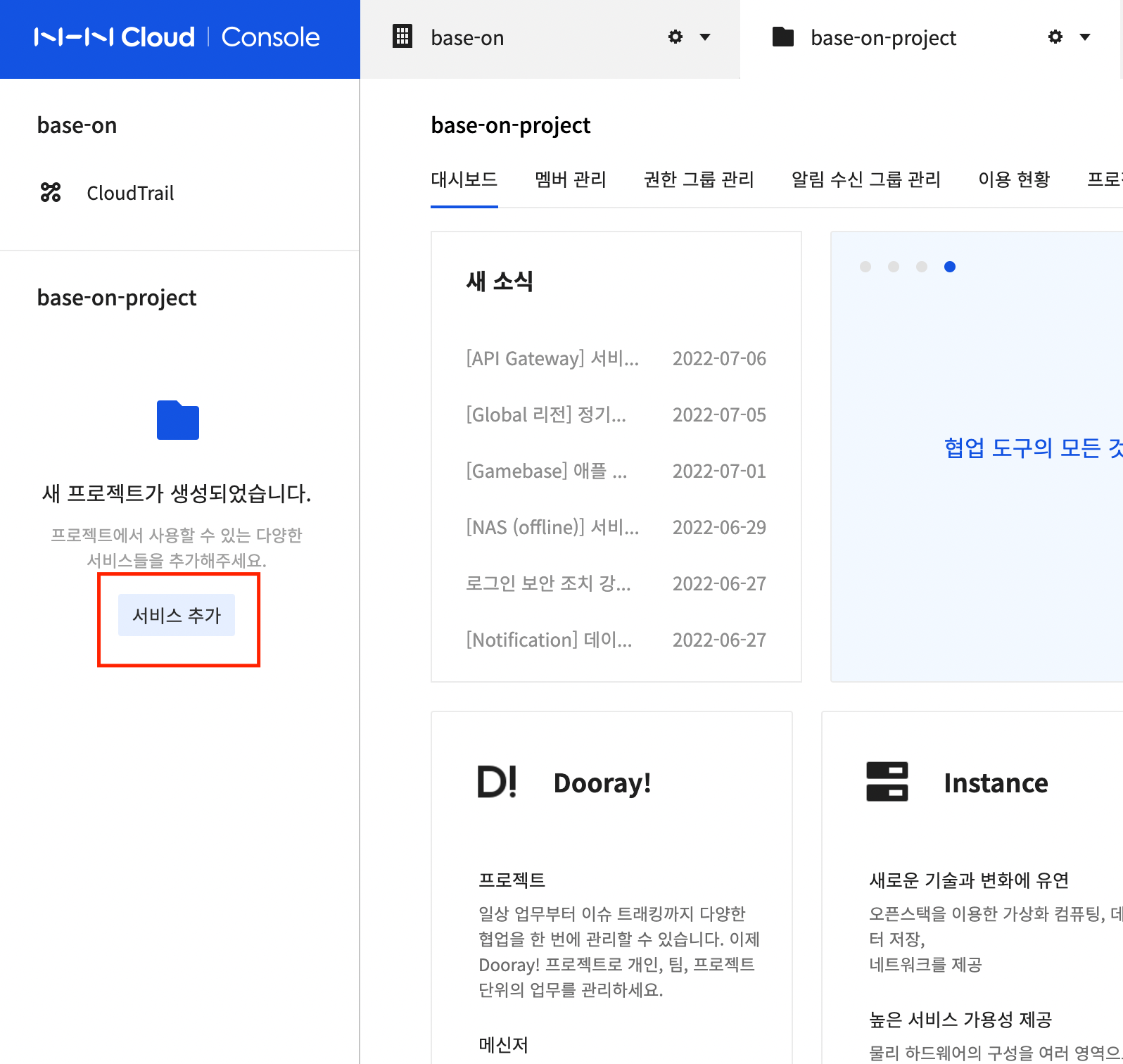Click the CloudTrail icon in sidebar
The height and width of the screenshot is (1064, 1123).
tap(51, 192)
